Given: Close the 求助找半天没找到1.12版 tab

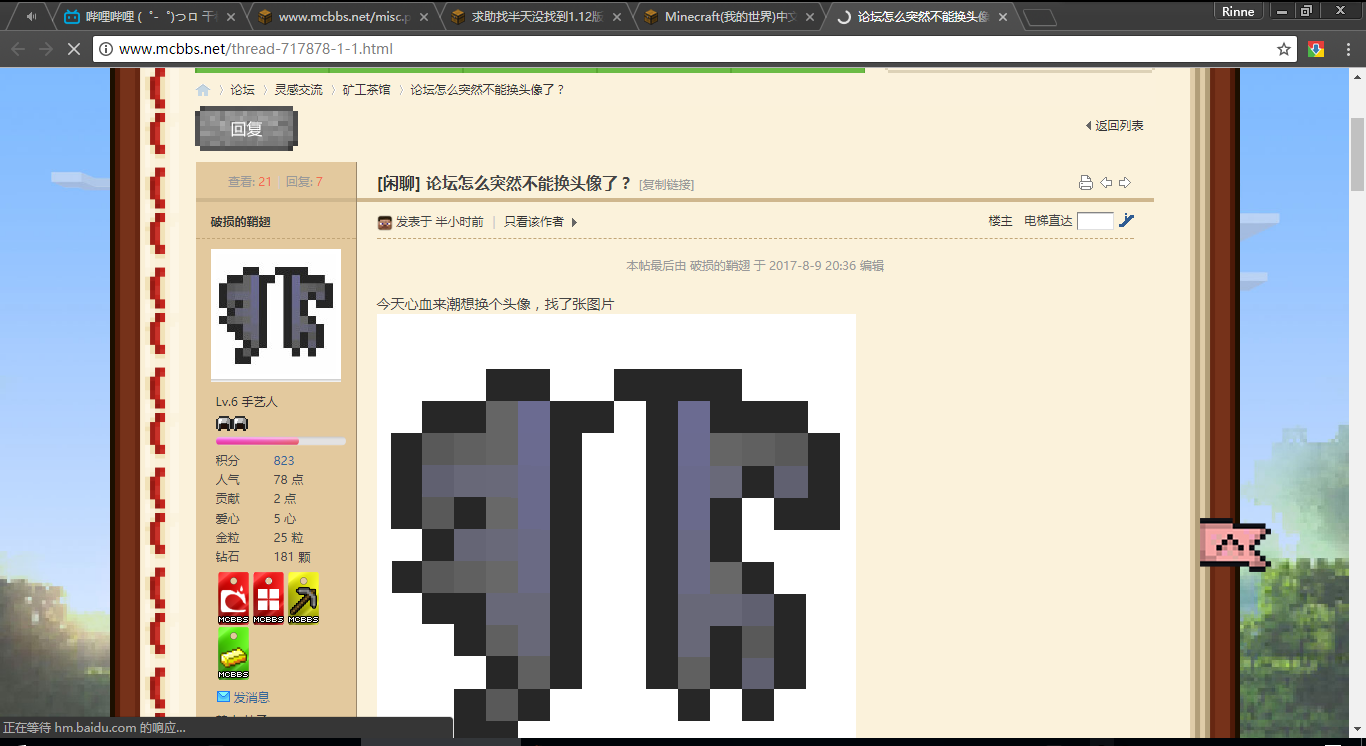Looking at the screenshot, I should 617,17.
